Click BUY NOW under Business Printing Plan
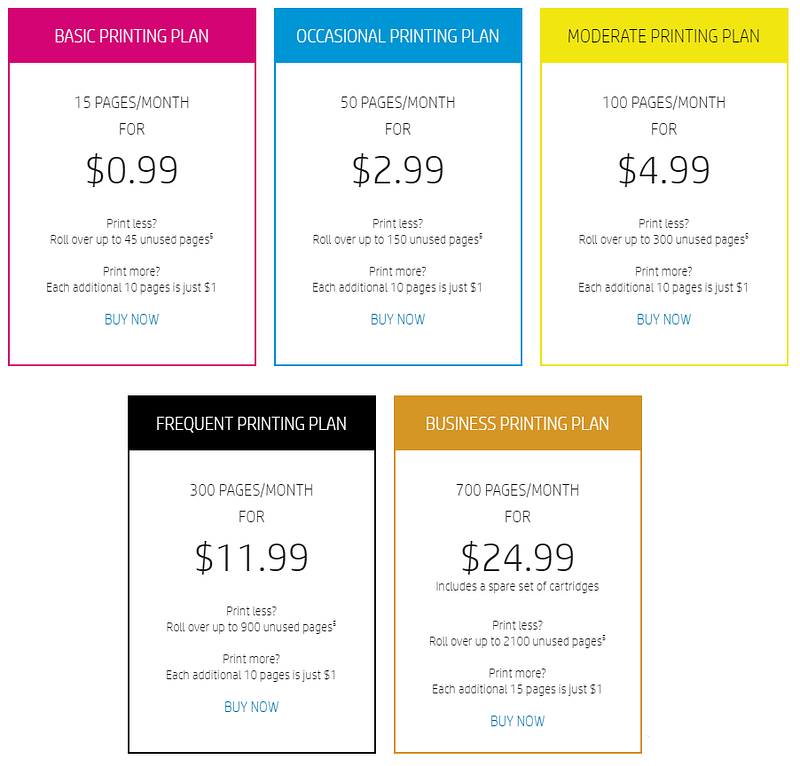This screenshot has height=766, width=800. coord(517,721)
